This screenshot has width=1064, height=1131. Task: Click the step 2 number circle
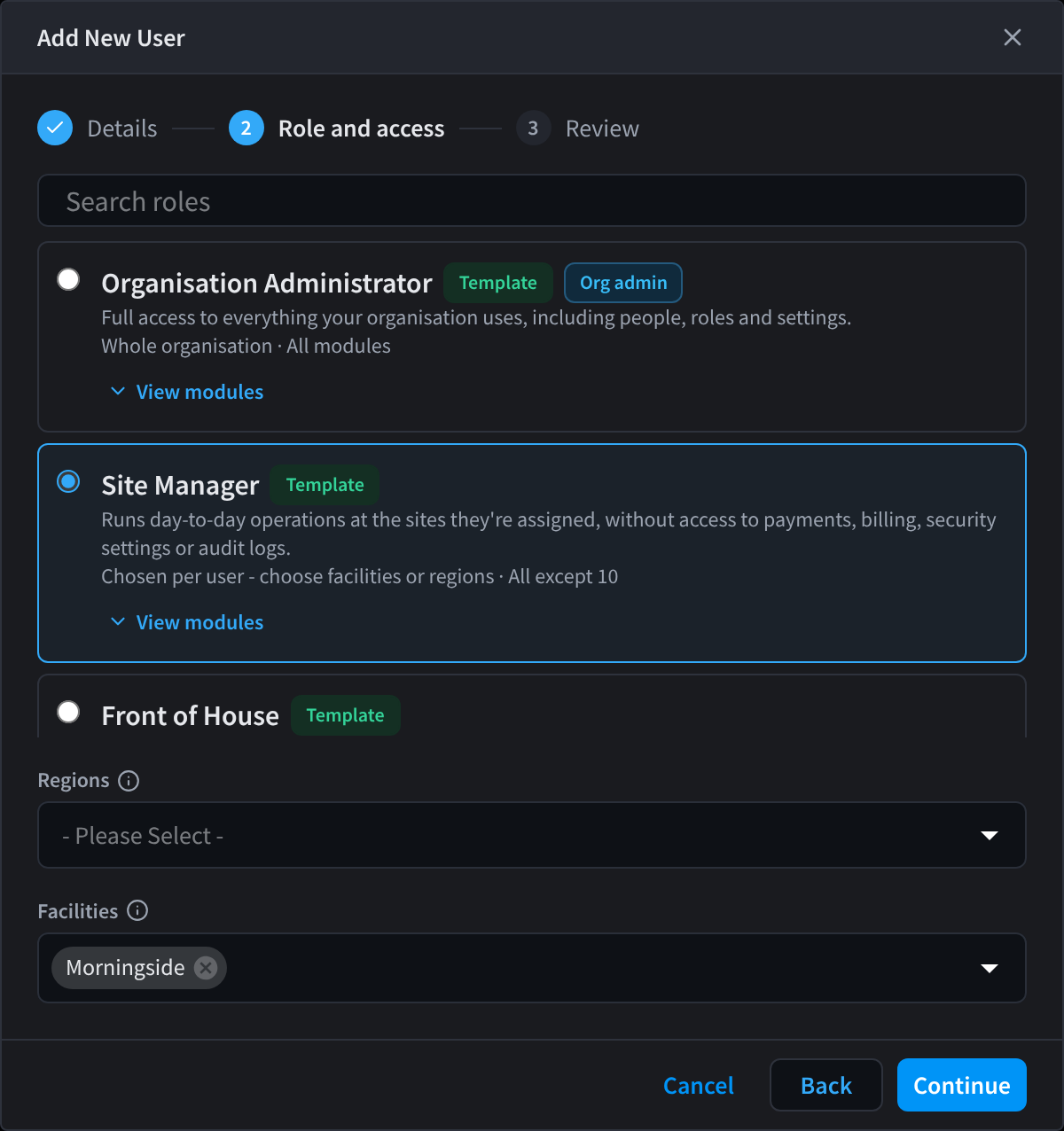pyautogui.click(x=246, y=129)
